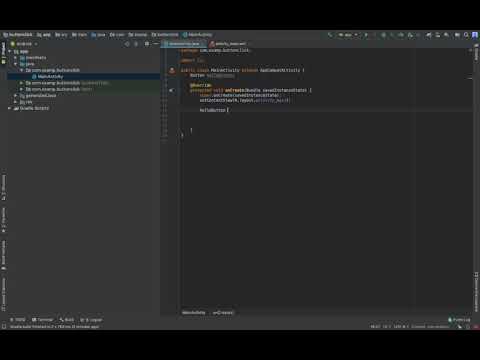Screen dimensions: 480x360
Task: Click the class gutter icon beside MainActivity declaration
Action: coord(172,70)
